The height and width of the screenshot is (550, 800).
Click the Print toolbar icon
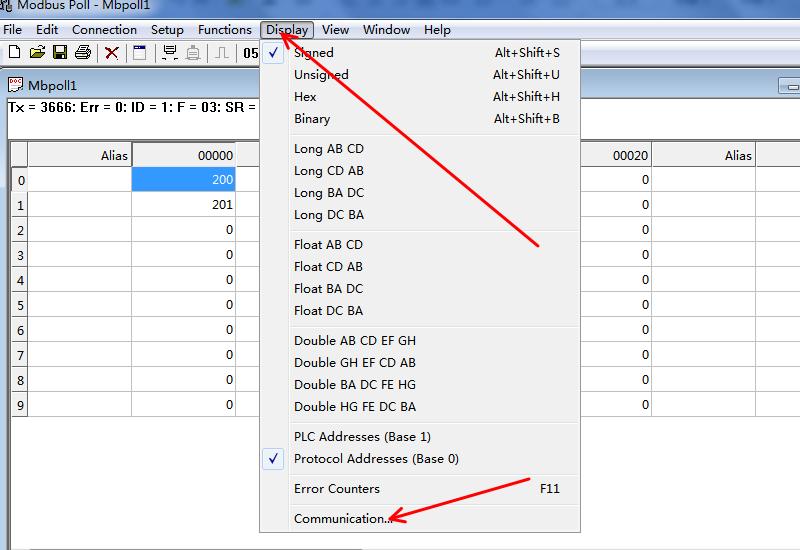(83, 52)
